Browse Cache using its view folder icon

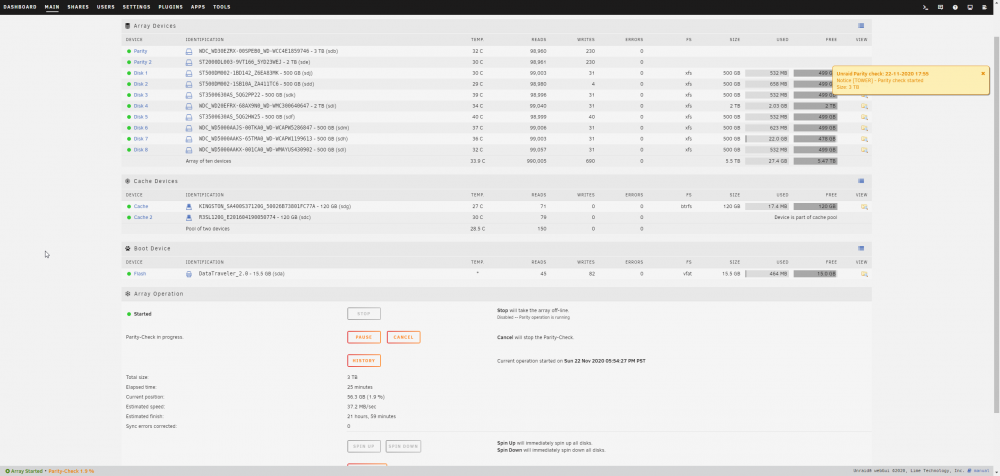point(864,207)
